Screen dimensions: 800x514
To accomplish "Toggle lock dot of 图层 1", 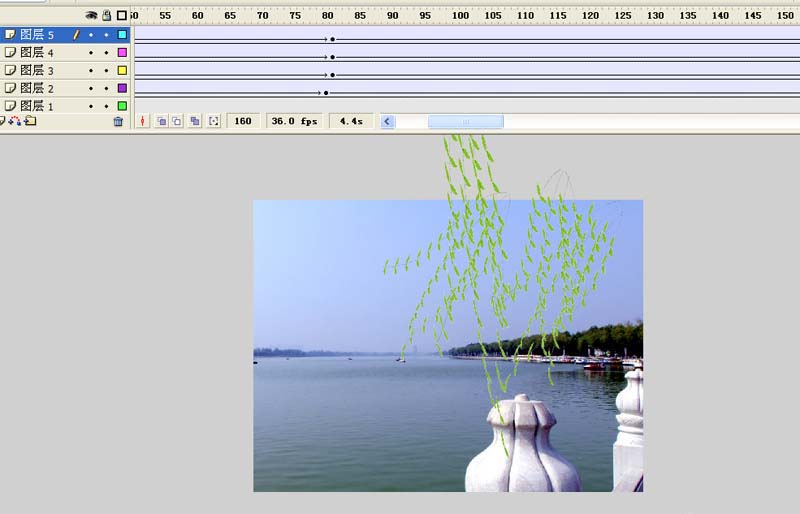I will tap(106, 106).
